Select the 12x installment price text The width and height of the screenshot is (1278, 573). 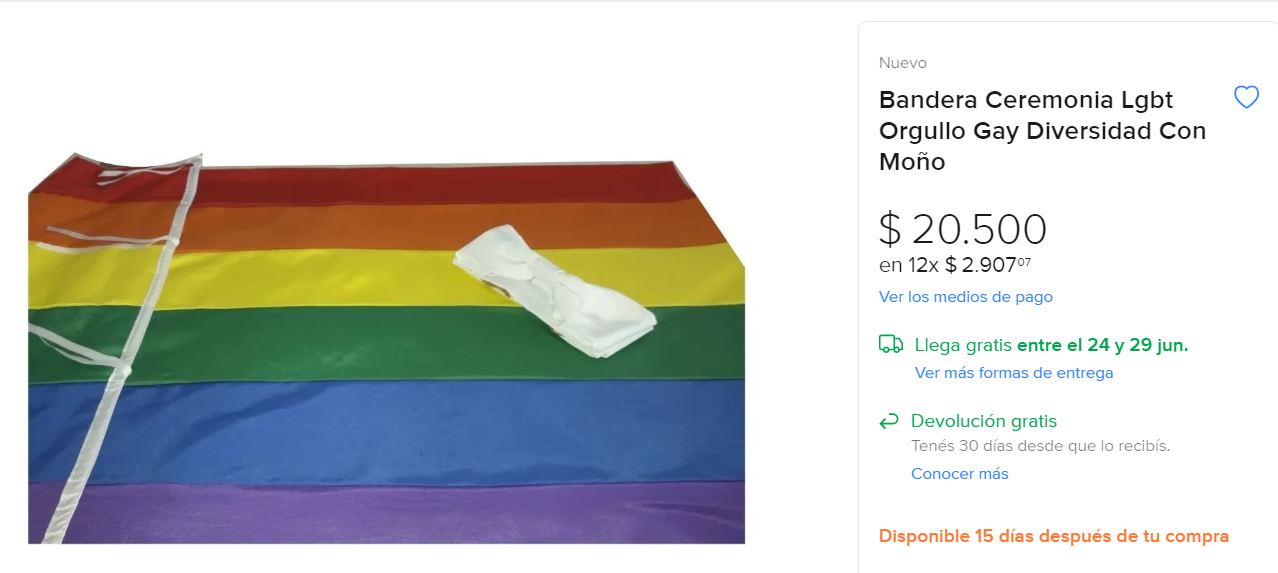click(x=955, y=265)
